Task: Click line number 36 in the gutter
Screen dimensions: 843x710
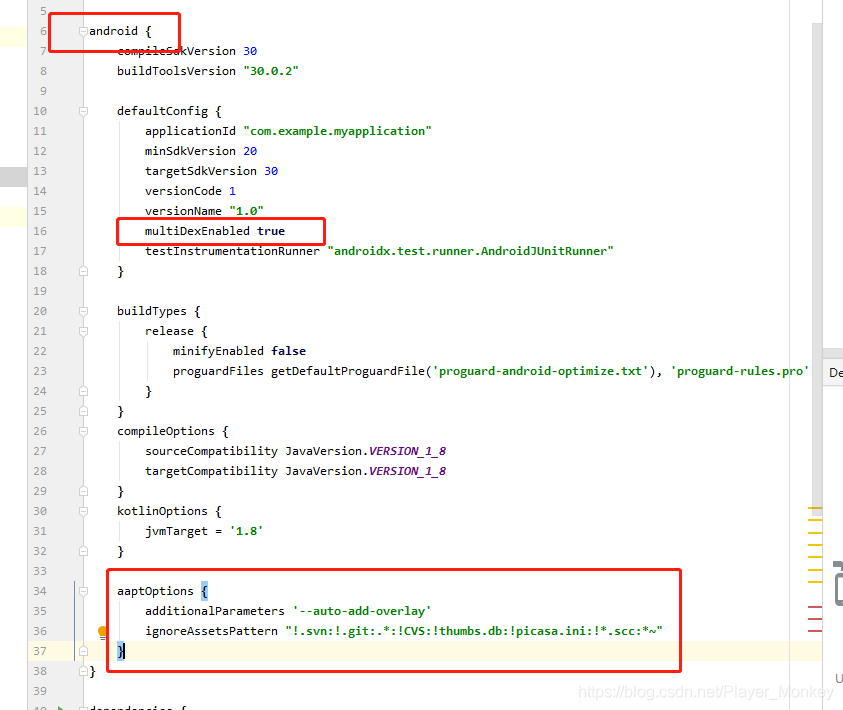Action: pos(40,631)
